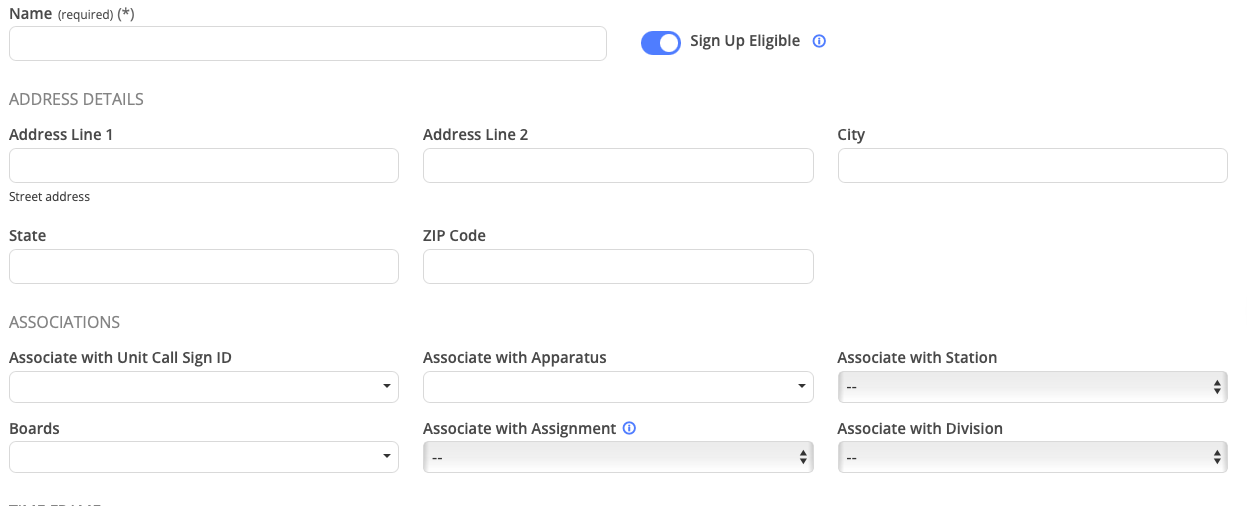Toggle the Sign Up Eligible switch
Viewport: 1247px width, 506px height.
click(660, 43)
